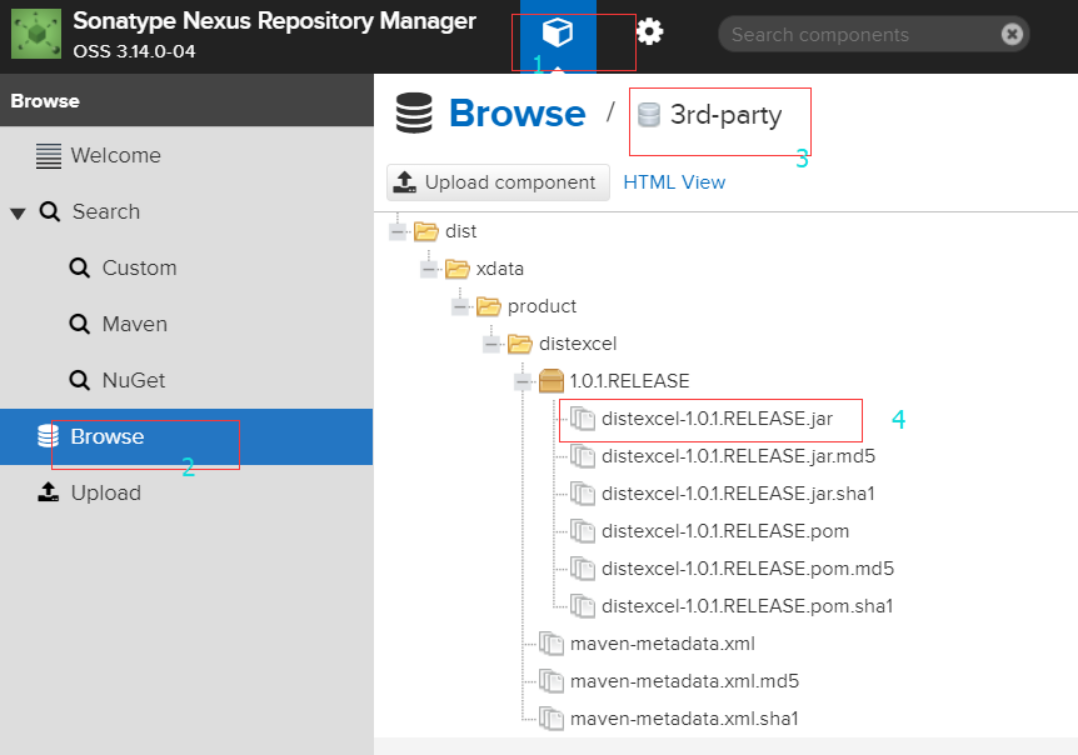
Task: Click the Welcome lines icon
Action: point(48,156)
